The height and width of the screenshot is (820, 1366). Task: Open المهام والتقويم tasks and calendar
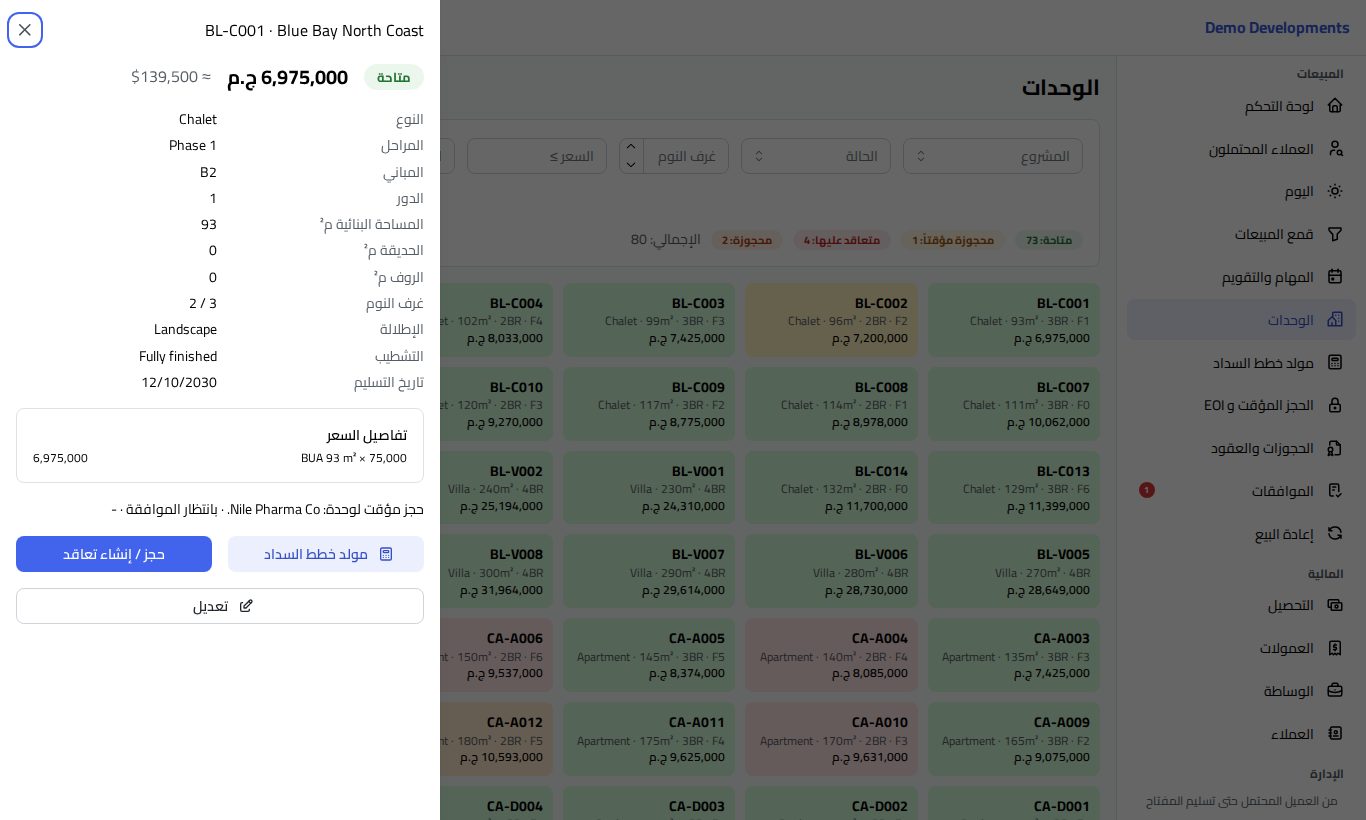click(1241, 277)
